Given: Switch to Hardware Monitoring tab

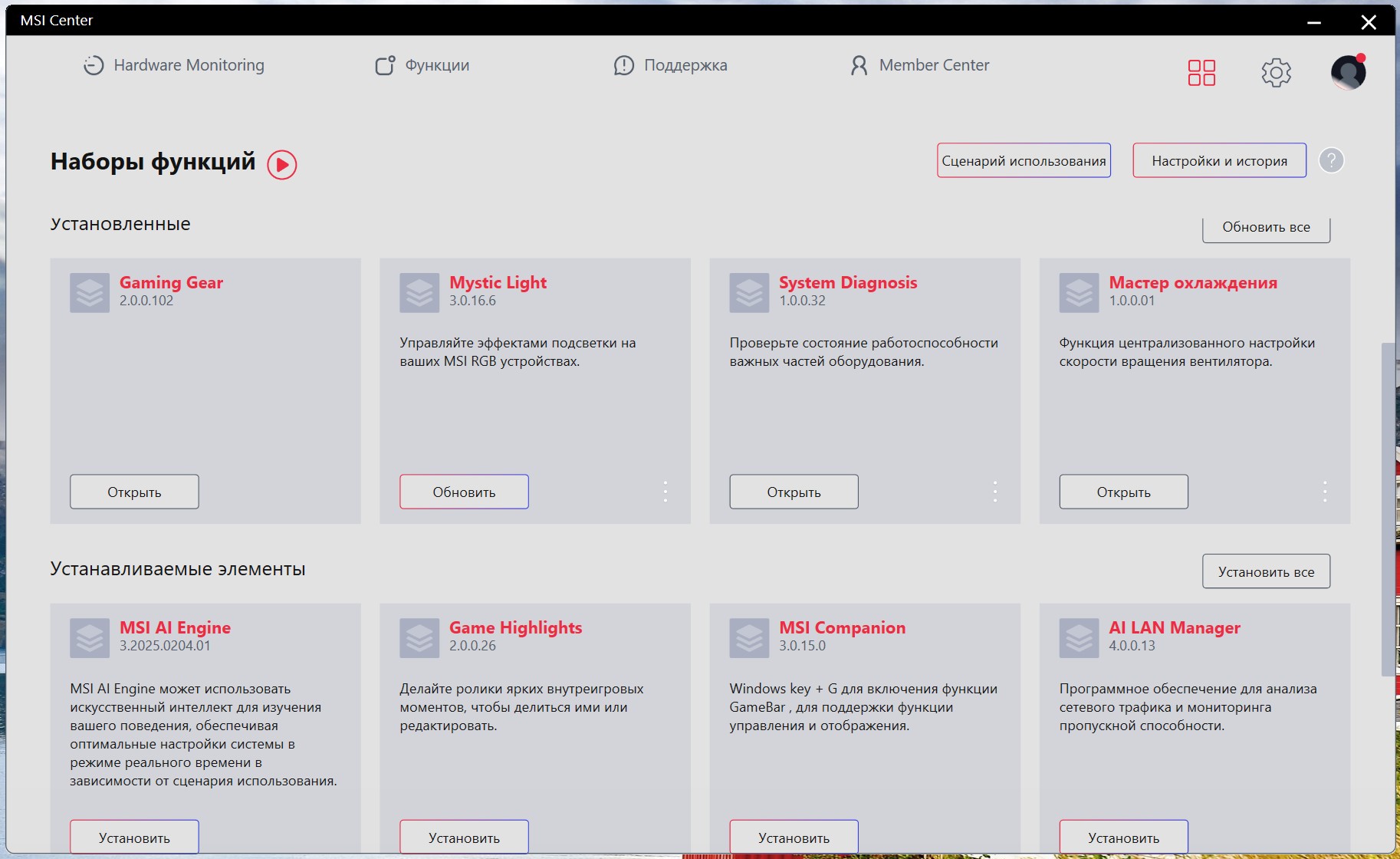Looking at the screenshot, I should pos(174,65).
